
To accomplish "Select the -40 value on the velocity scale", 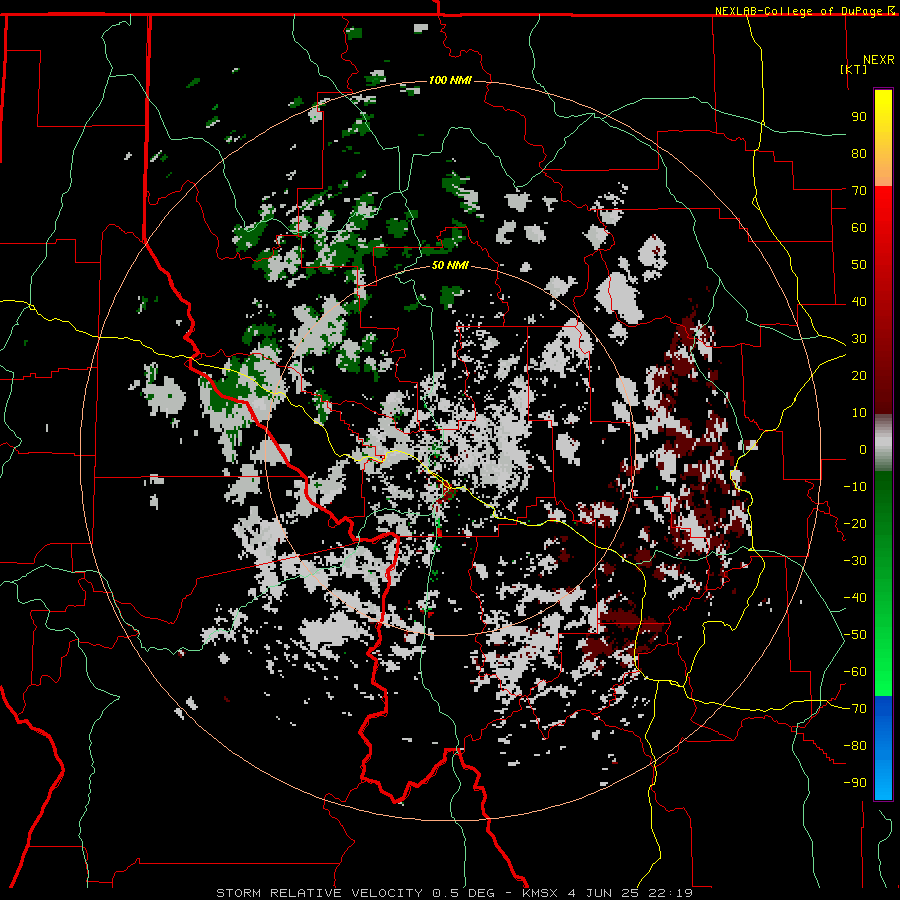I will click(855, 598).
